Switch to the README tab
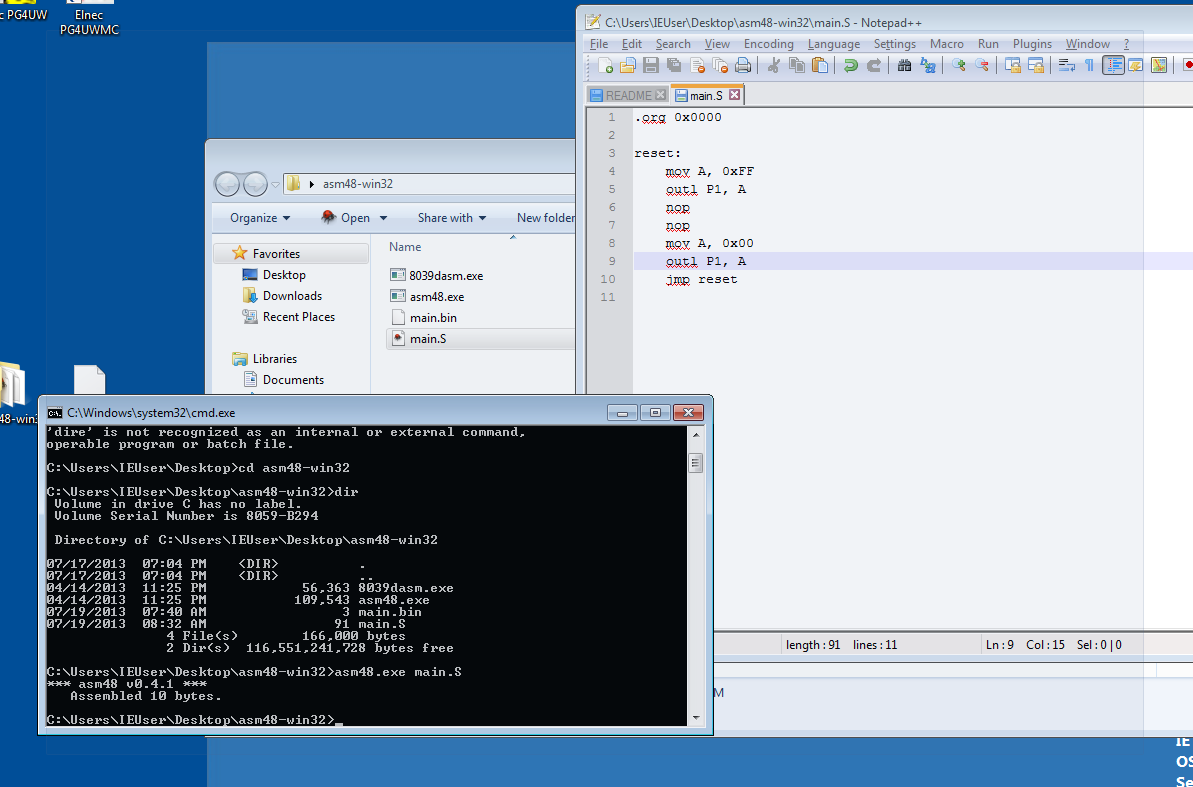This screenshot has height=787, width=1193. pos(628,95)
